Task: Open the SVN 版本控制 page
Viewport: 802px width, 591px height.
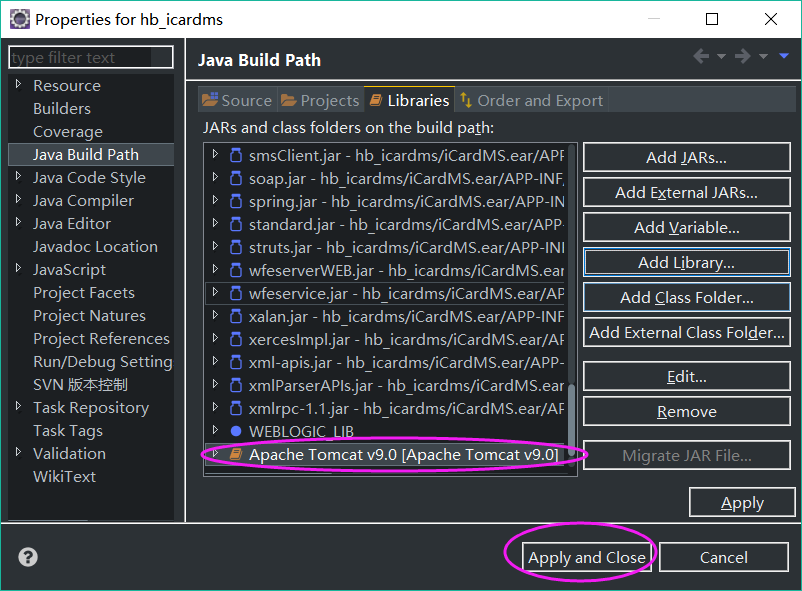Action: coord(80,385)
